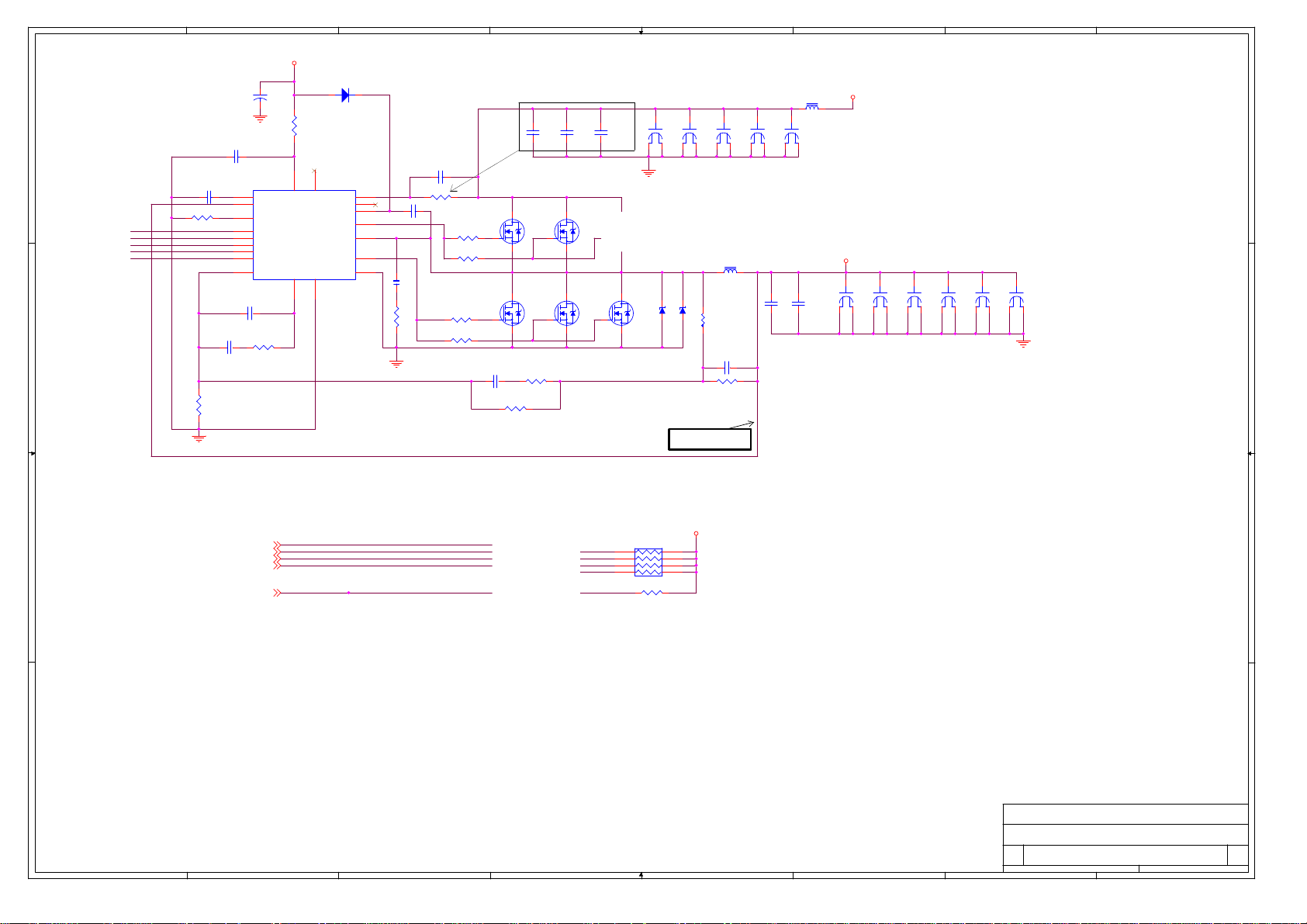Select the right Schottky diode of the pair
Image resolution: width=1307 pixels, height=924 pixels.
pyautogui.click(x=683, y=310)
